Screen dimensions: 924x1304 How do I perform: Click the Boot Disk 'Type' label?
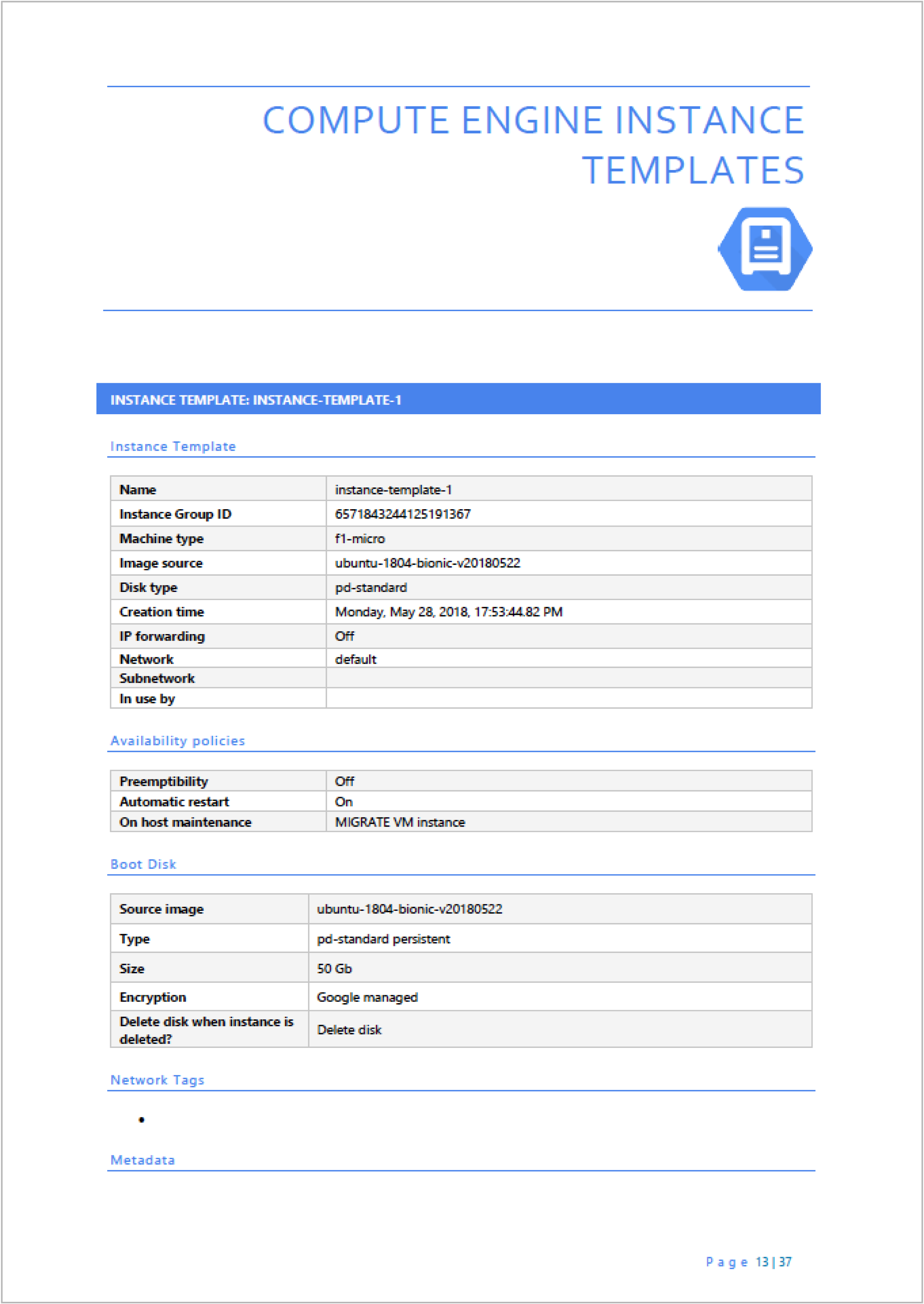tap(134, 939)
